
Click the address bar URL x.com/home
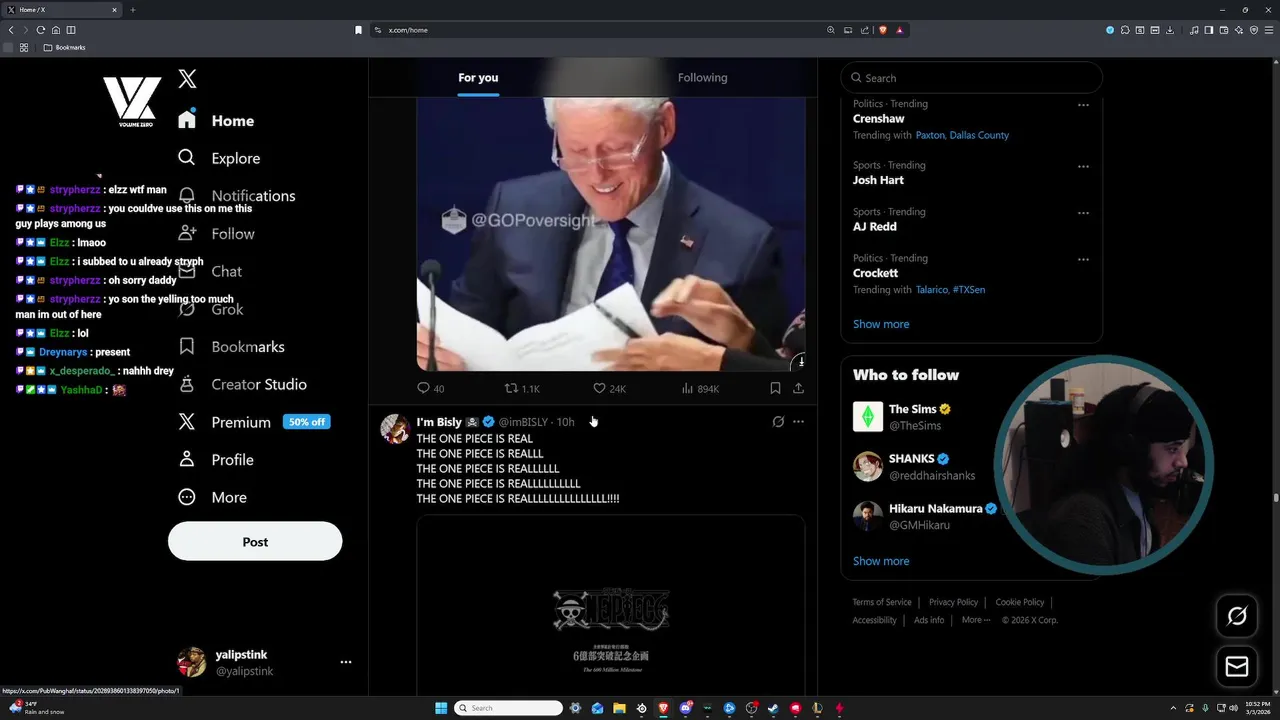(x=408, y=30)
